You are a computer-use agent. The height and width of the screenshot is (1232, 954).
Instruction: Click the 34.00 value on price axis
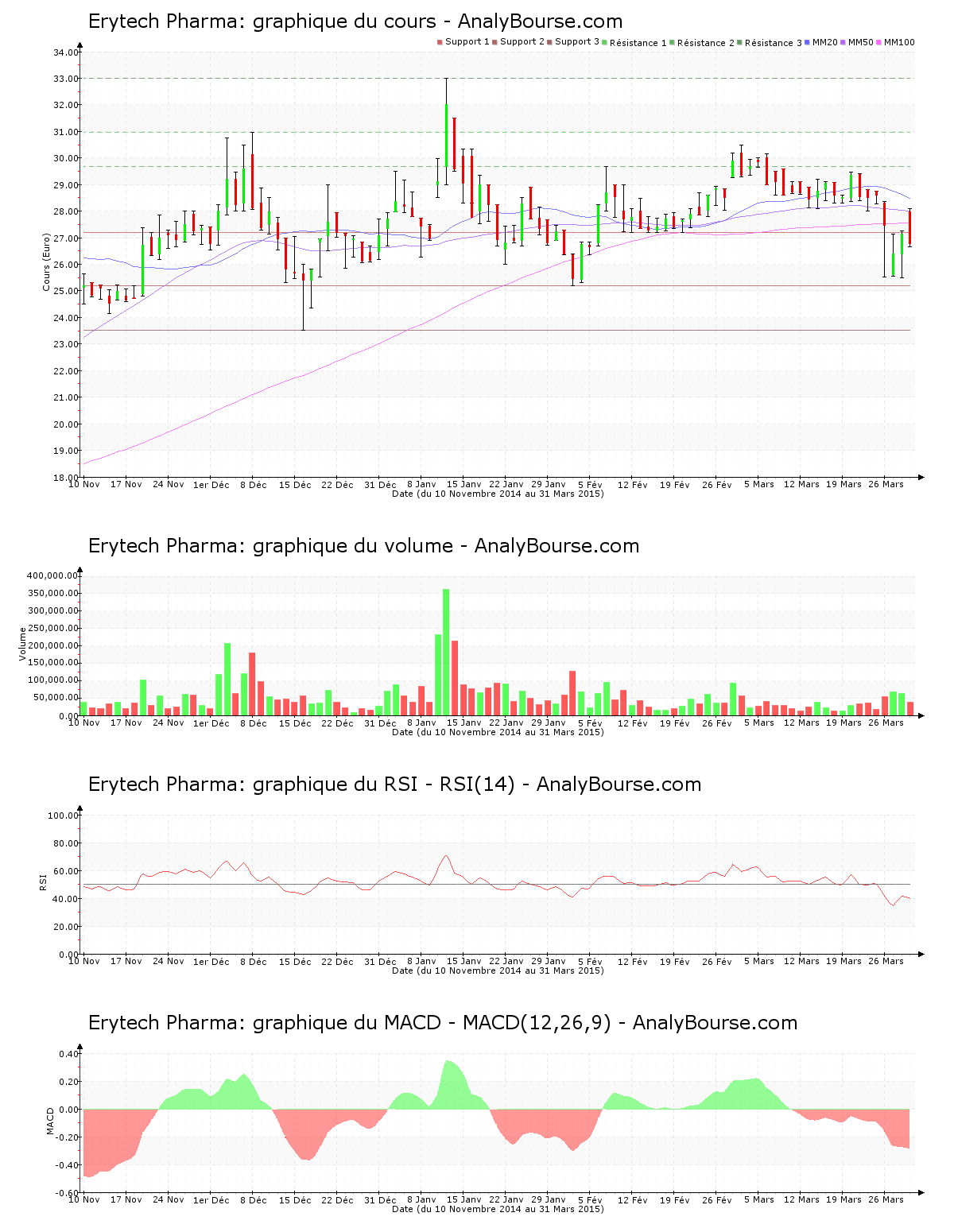point(65,52)
